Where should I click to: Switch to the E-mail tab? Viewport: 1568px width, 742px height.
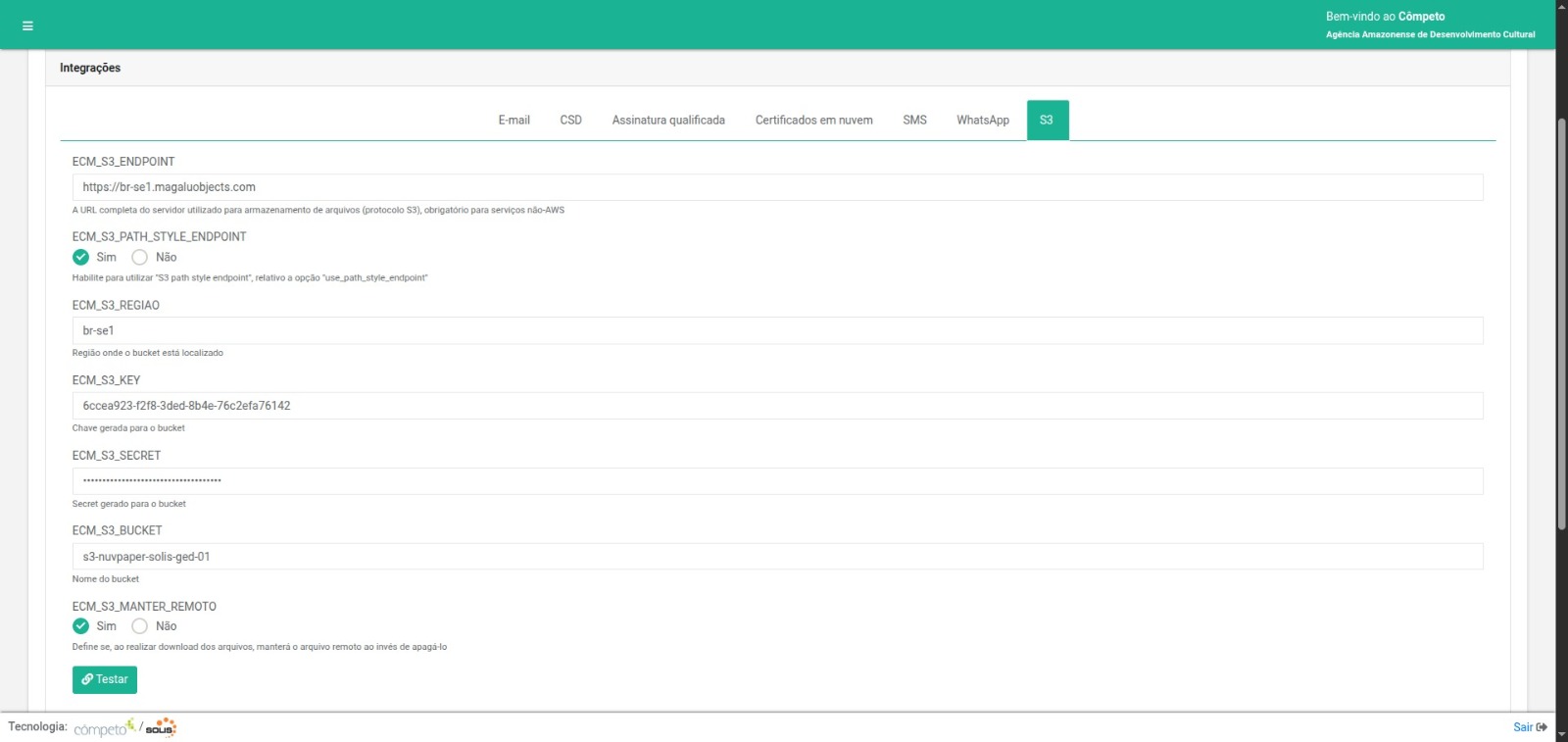514,121
